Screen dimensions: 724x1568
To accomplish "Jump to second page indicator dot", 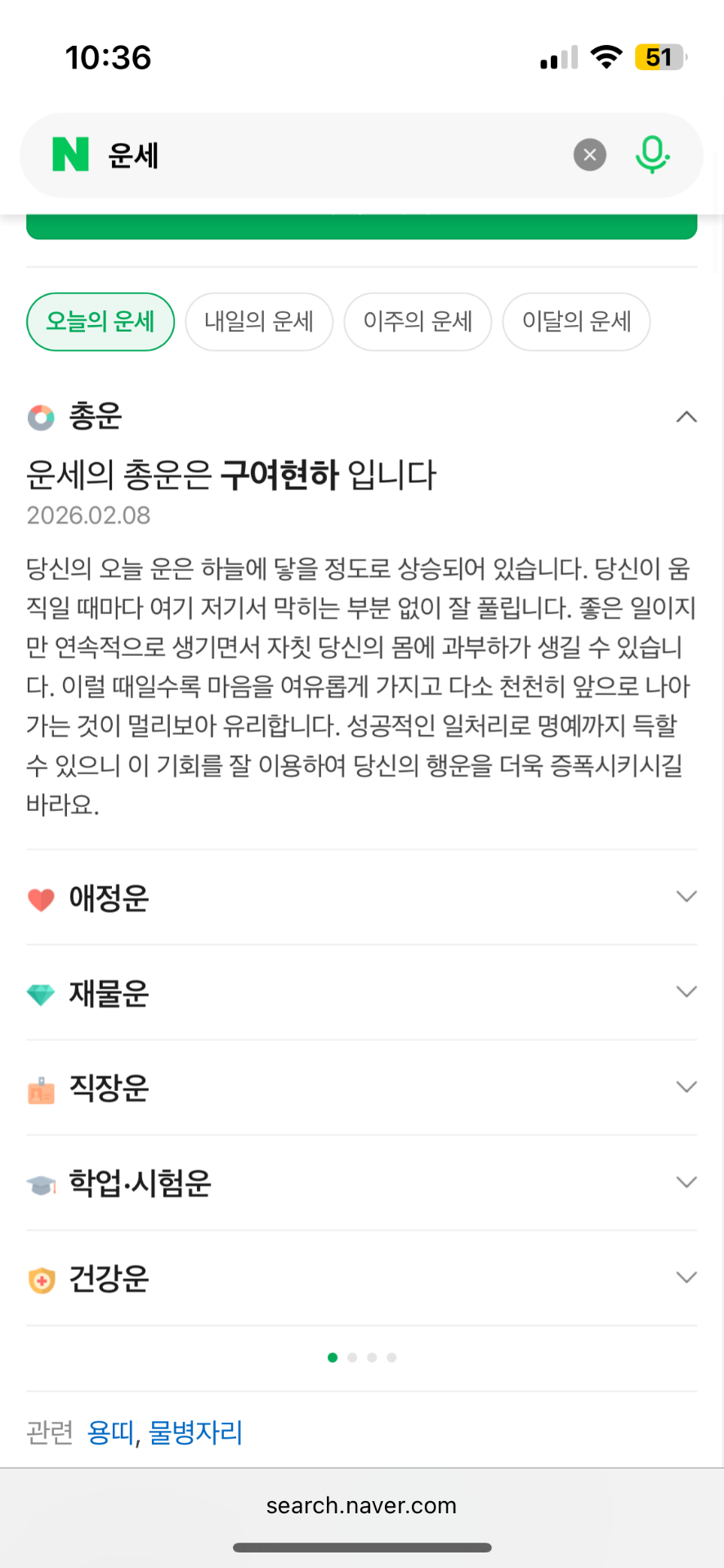I will pos(352,1357).
